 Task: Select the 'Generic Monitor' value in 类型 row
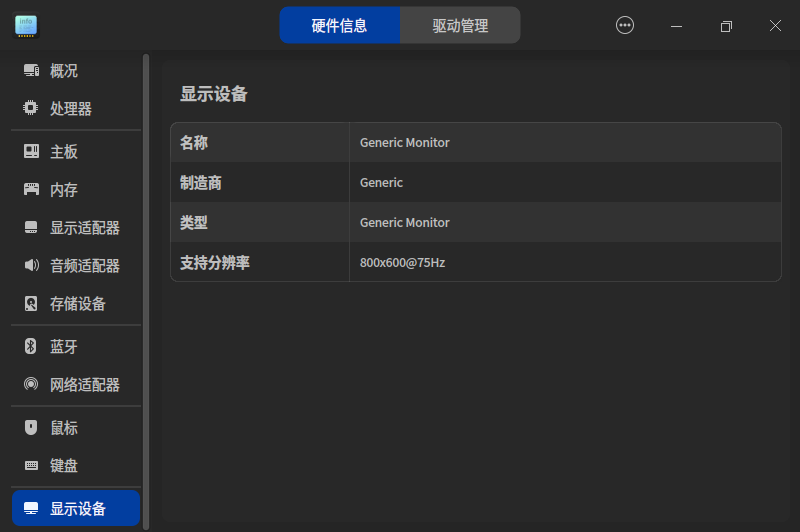tap(405, 222)
